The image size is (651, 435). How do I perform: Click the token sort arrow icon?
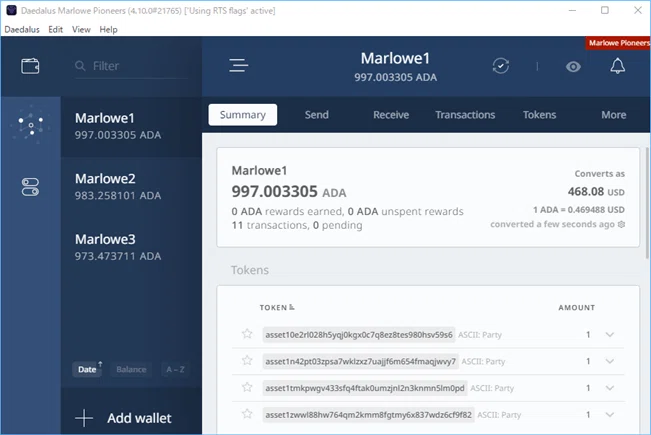tap(292, 307)
